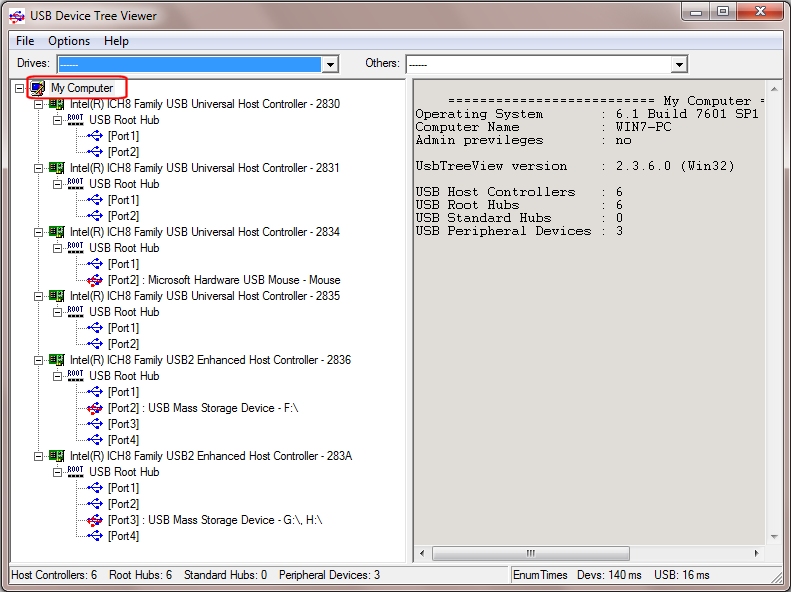Open the Others dropdown list

click(x=680, y=65)
